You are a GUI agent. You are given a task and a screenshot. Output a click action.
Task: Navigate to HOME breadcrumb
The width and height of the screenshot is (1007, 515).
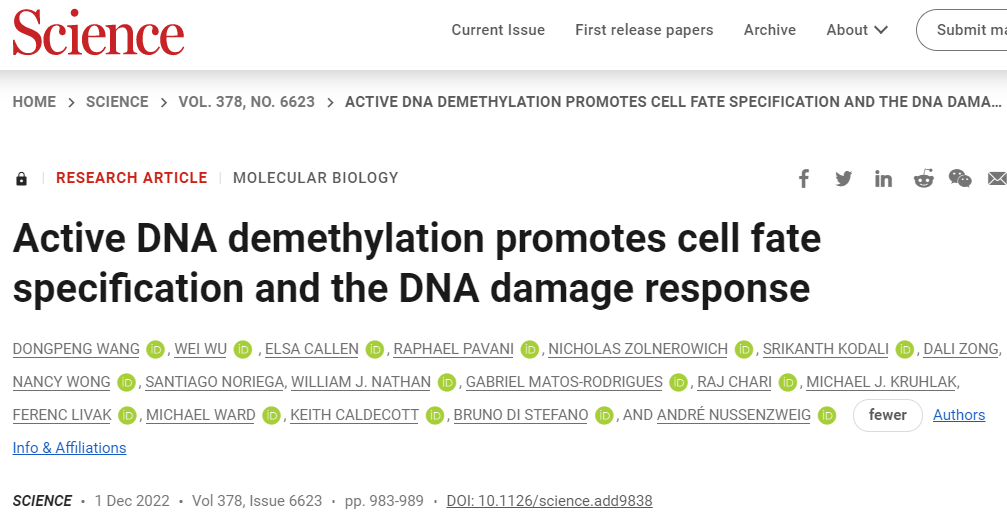tap(34, 102)
